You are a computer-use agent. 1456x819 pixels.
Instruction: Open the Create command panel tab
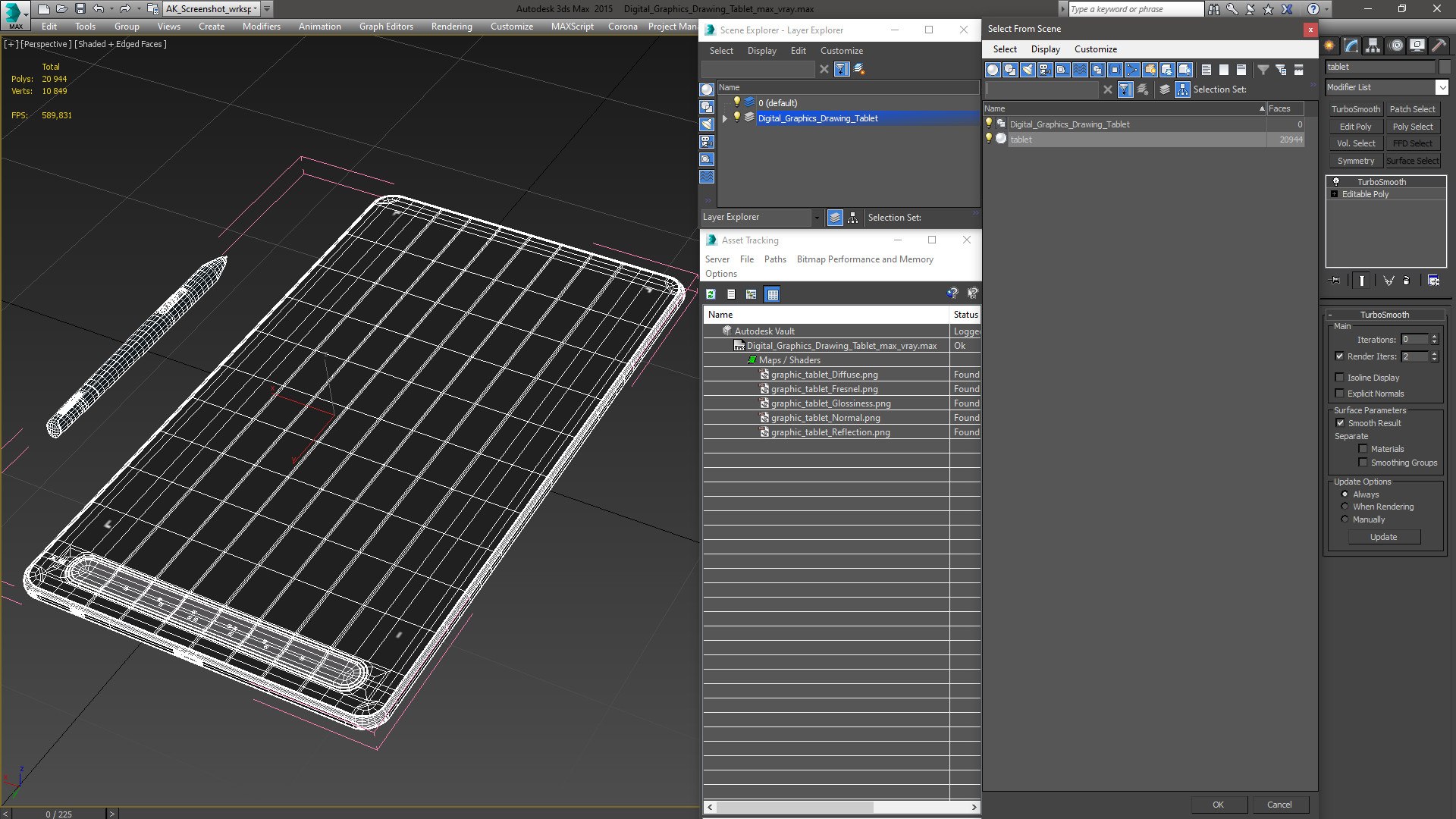tap(1330, 45)
